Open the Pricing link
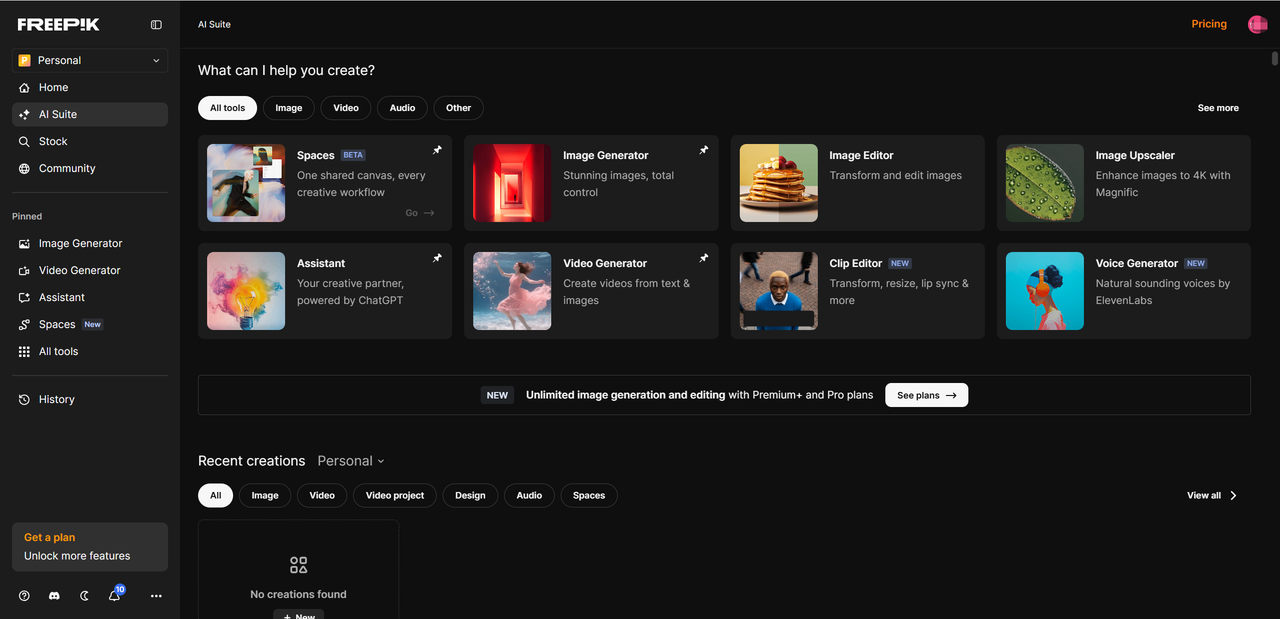This screenshot has width=1280, height=619. pyautogui.click(x=1208, y=24)
